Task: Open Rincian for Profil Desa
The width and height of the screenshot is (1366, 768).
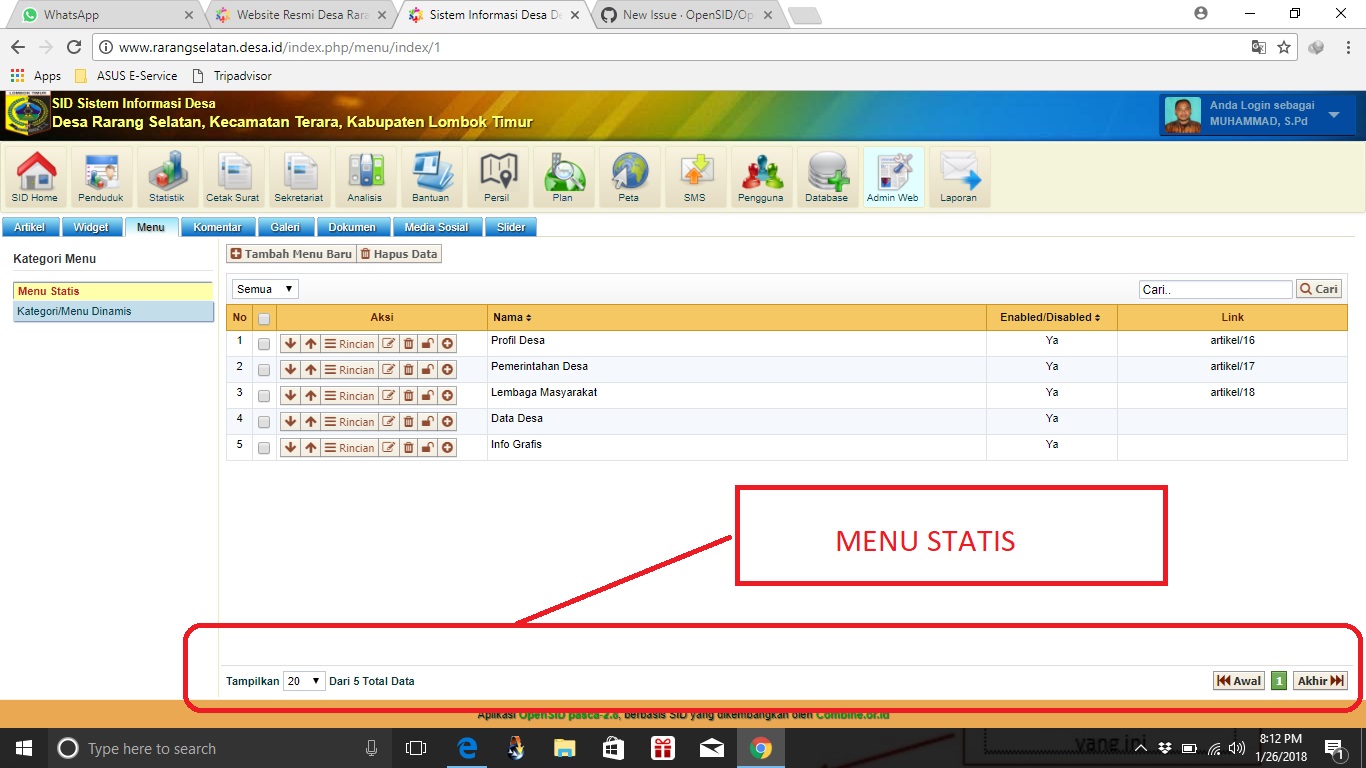Action: [350, 343]
